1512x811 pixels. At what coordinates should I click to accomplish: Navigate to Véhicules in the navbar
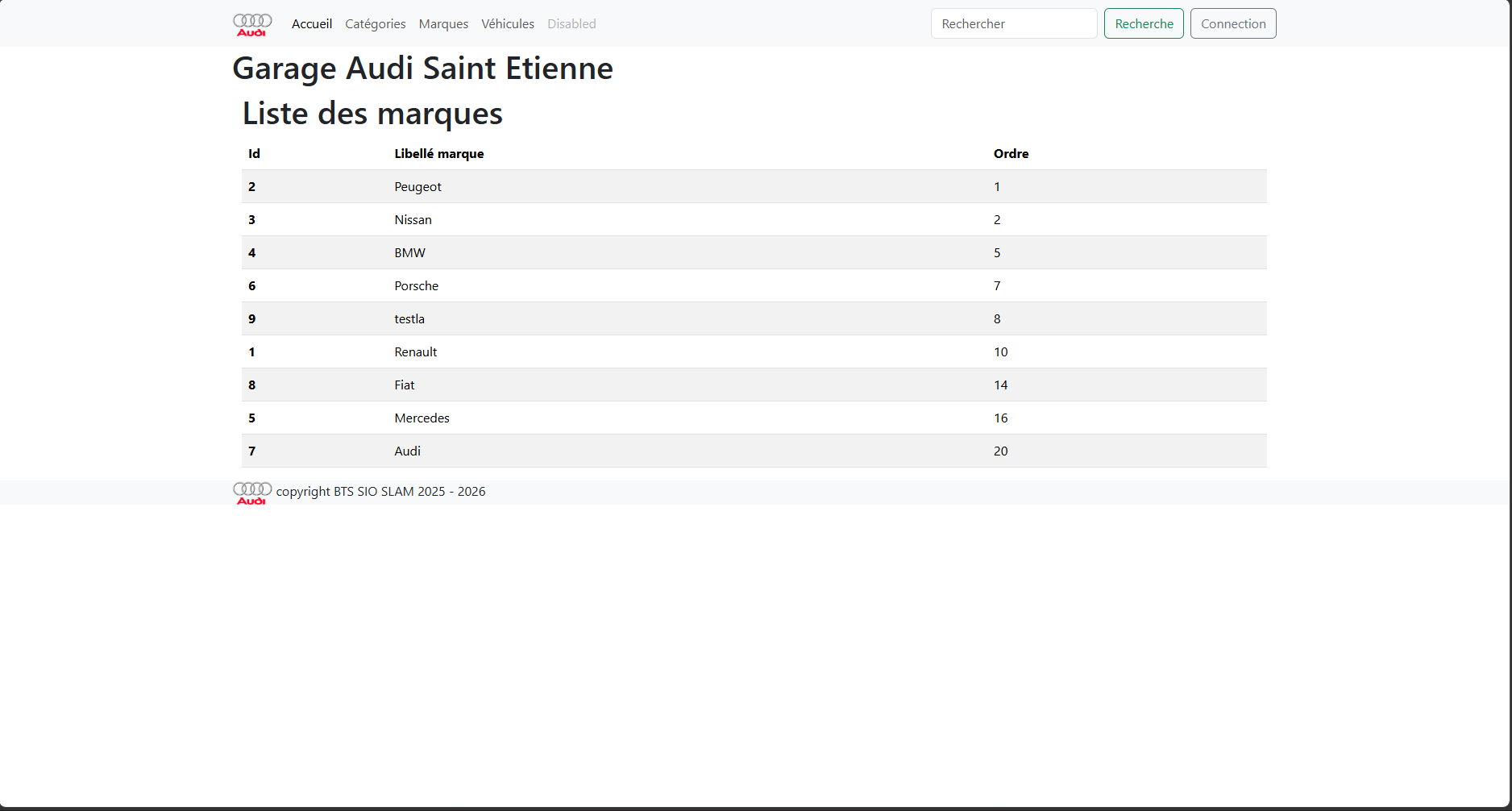508,24
